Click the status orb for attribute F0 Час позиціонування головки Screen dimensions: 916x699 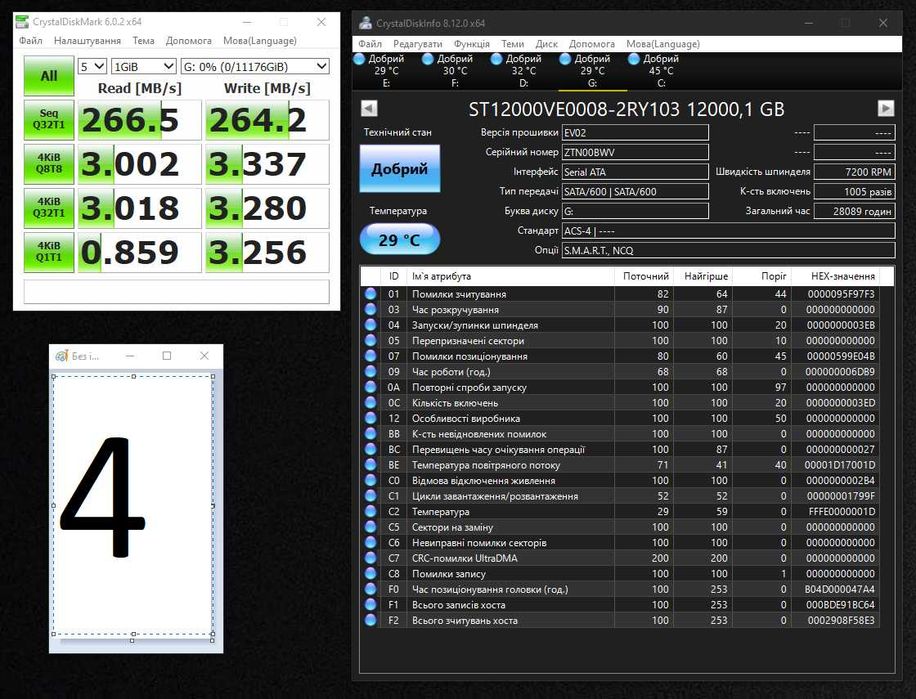(x=370, y=589)
